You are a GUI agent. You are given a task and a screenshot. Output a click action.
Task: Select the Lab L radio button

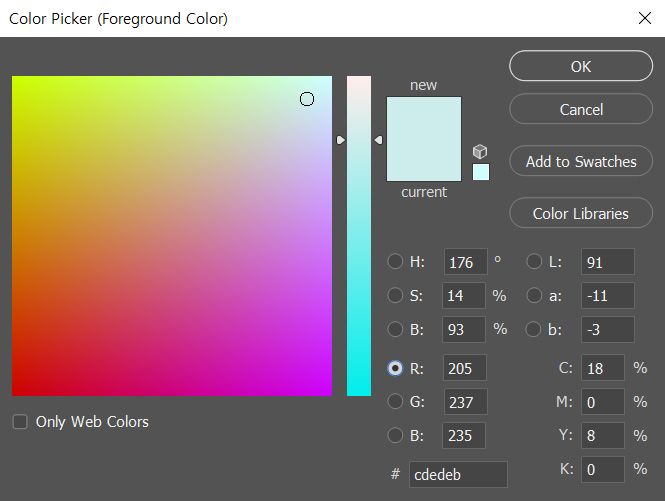535,263
